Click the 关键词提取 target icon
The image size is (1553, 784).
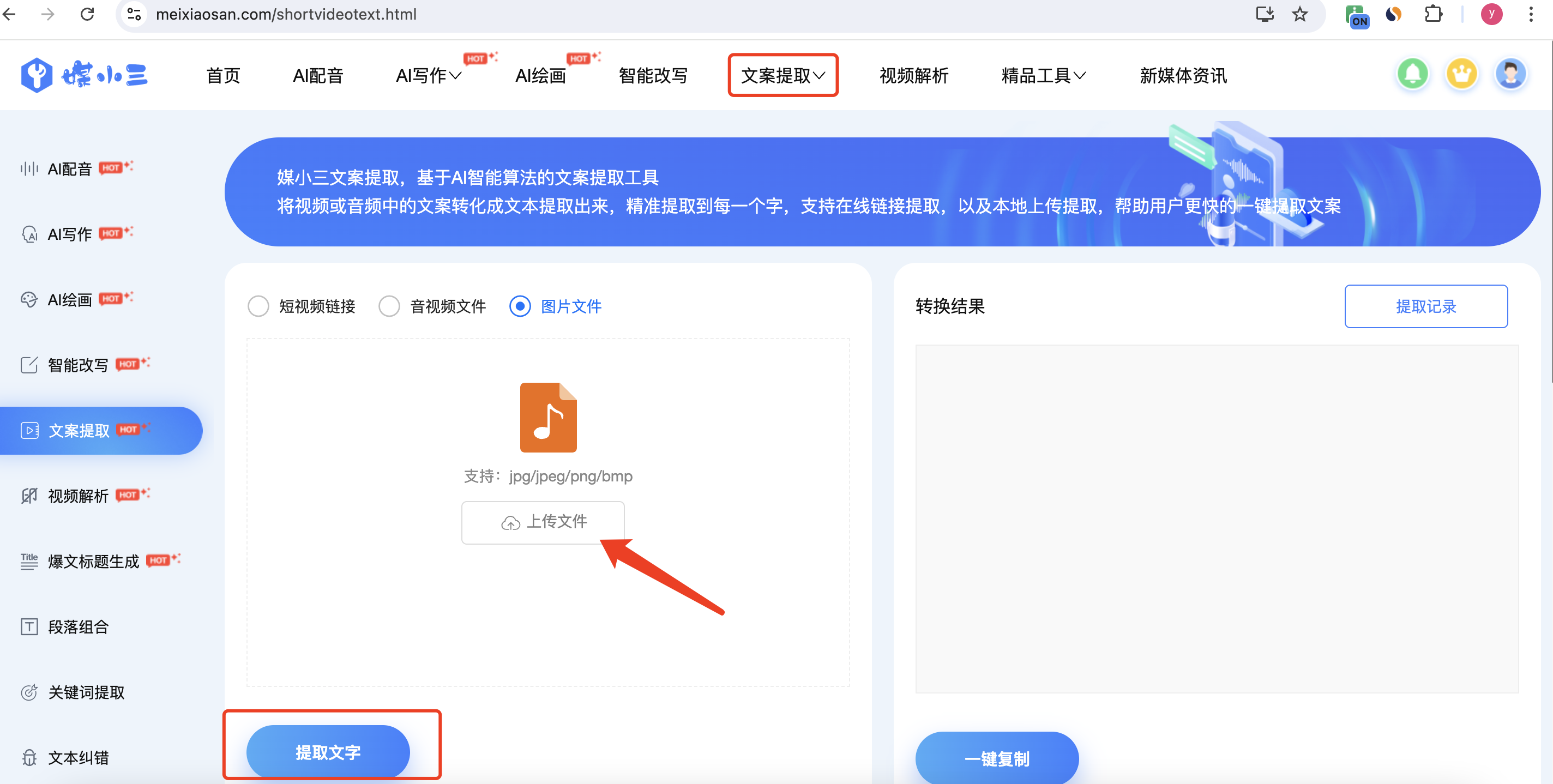tap(29, 692)
